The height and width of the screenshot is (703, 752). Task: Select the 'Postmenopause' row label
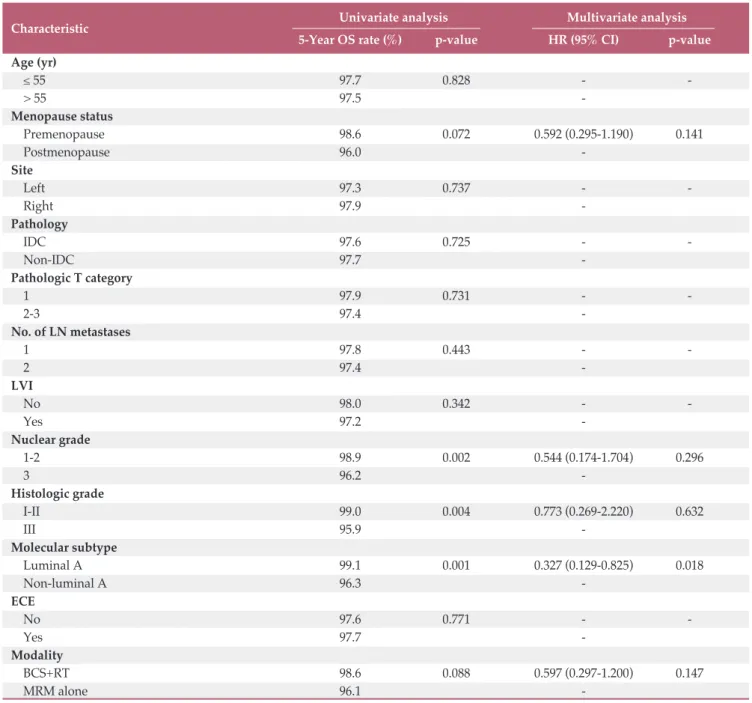tap(67, 152)
